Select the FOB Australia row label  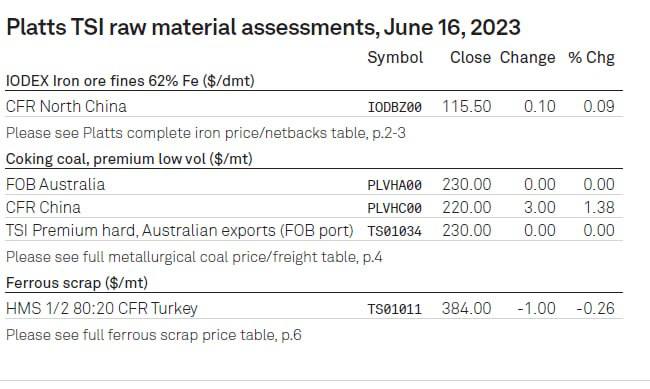(56, 185)
